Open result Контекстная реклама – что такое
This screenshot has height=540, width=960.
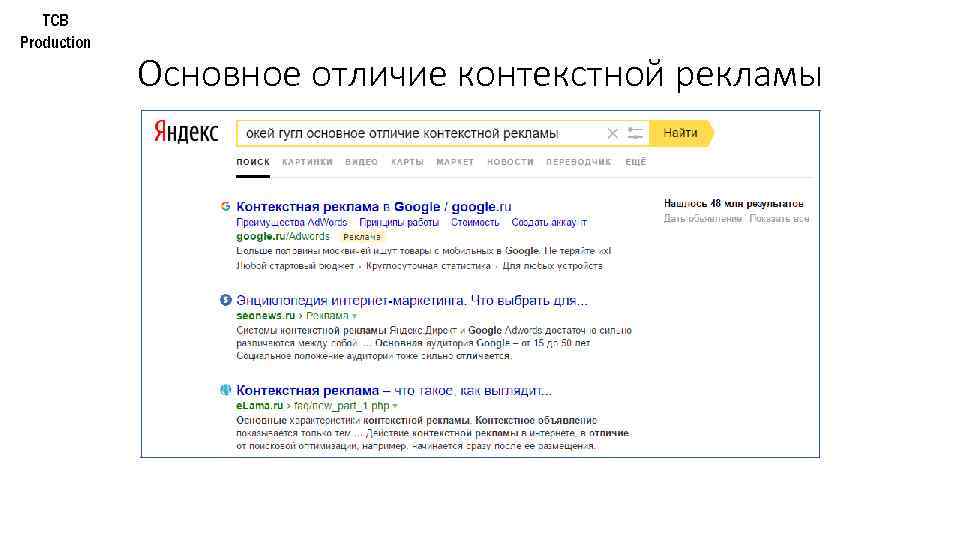coord(394,391)
